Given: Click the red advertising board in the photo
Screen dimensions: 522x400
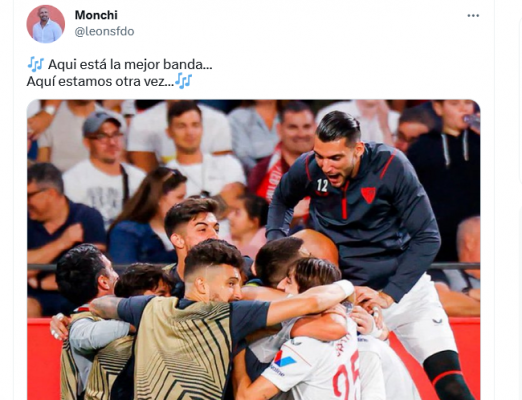Looking at the screenshot, I should click(42, 358).
